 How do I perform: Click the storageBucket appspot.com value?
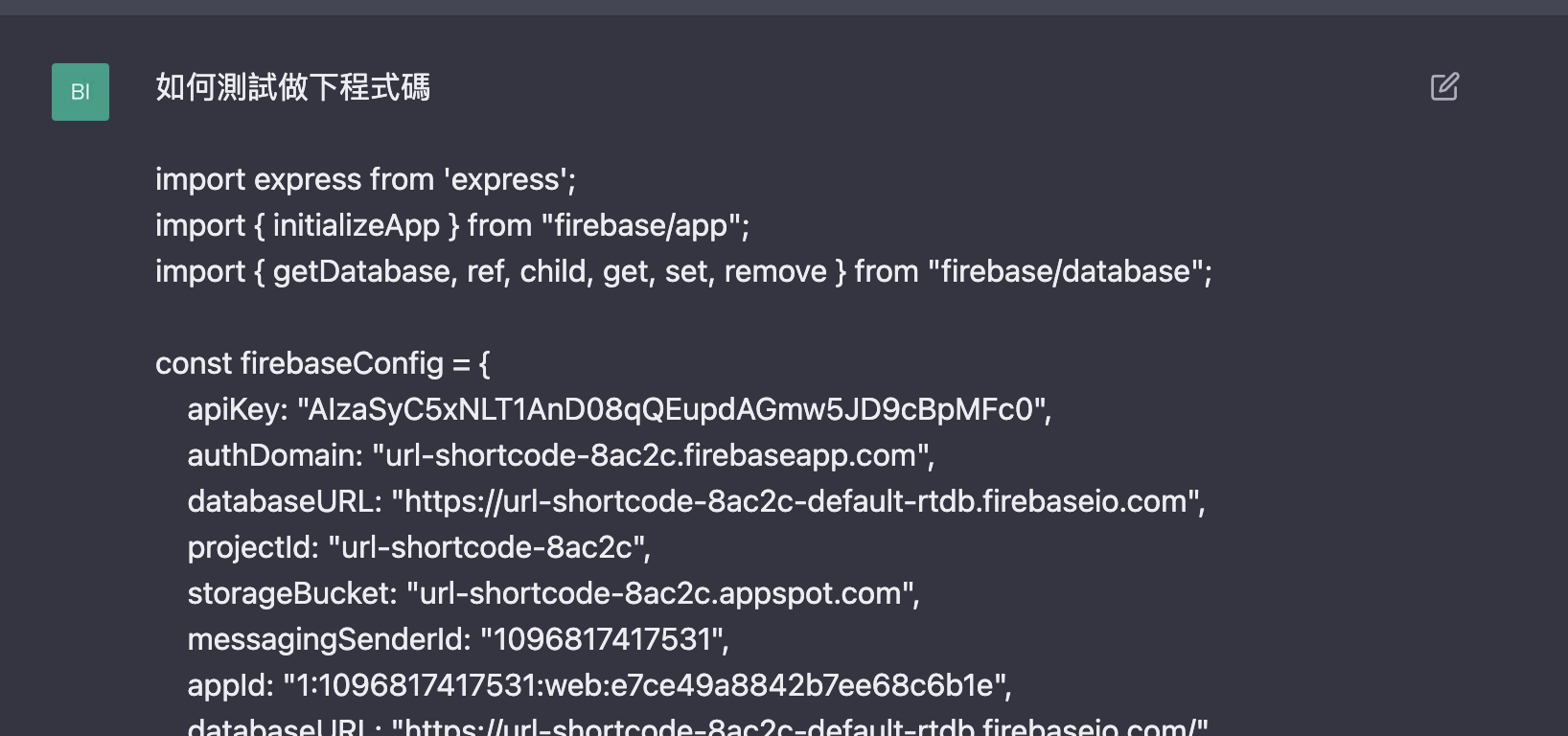pos(660,593)
